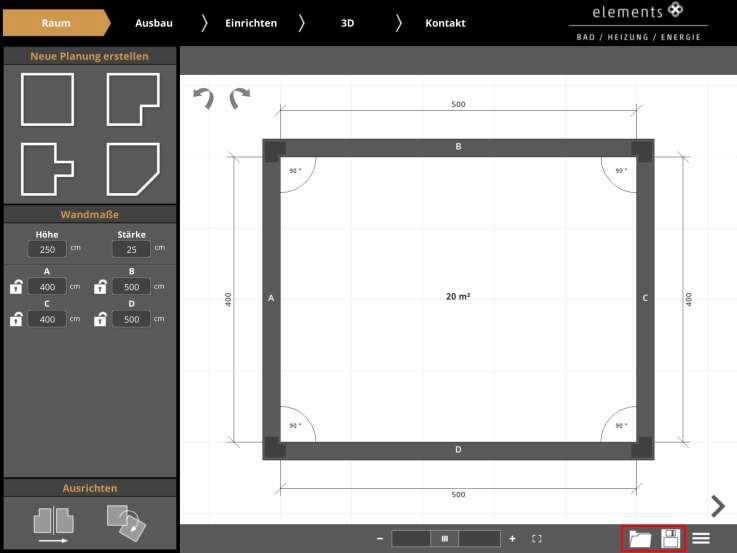This screenshot has height=553, width=737.
Task: Click the next step chevron arrow
Action: coord(718,506)
